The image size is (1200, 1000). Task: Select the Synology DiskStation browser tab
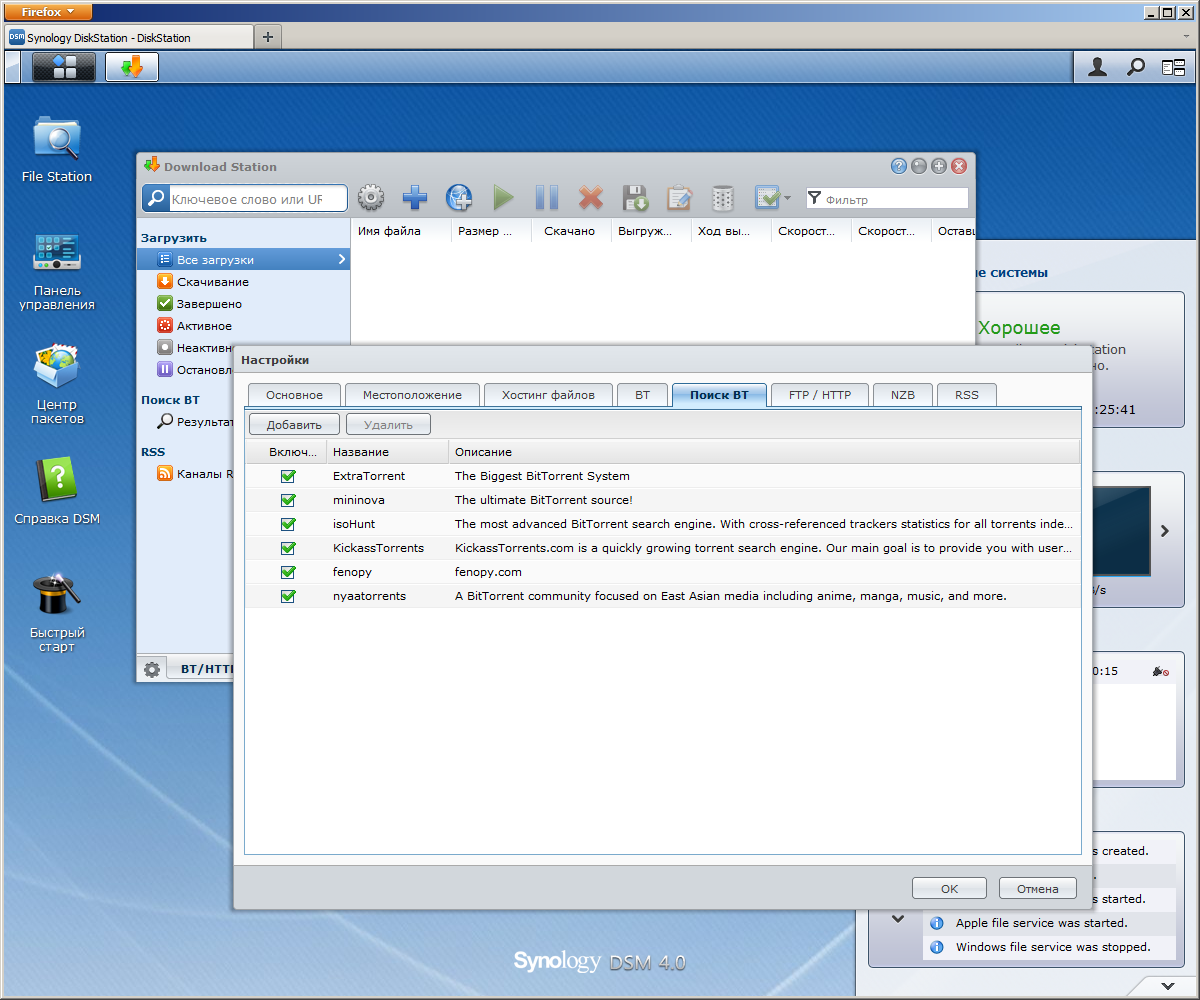click(130, 37)
